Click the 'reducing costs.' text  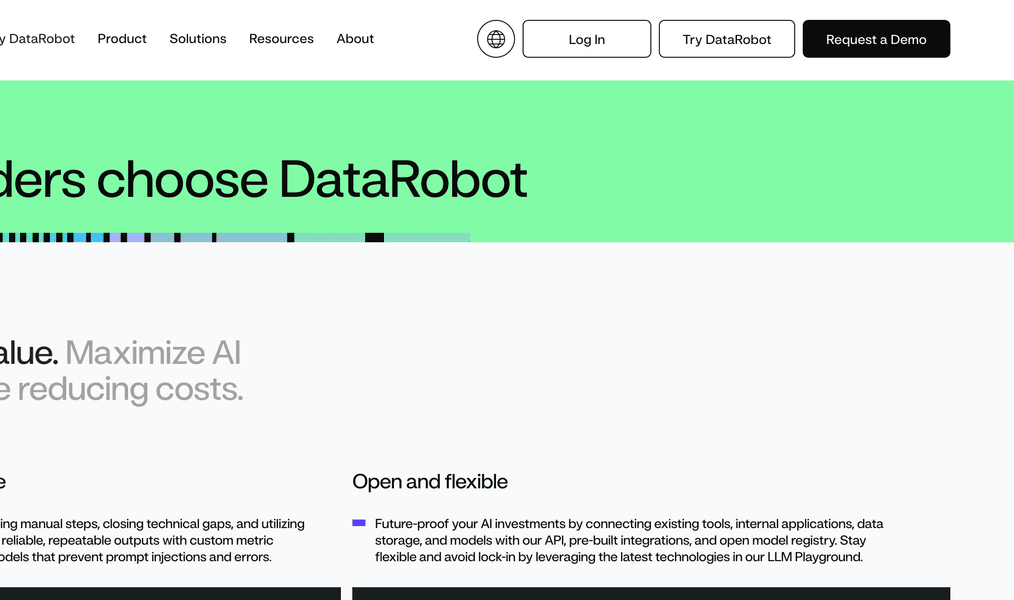[130, 389]
